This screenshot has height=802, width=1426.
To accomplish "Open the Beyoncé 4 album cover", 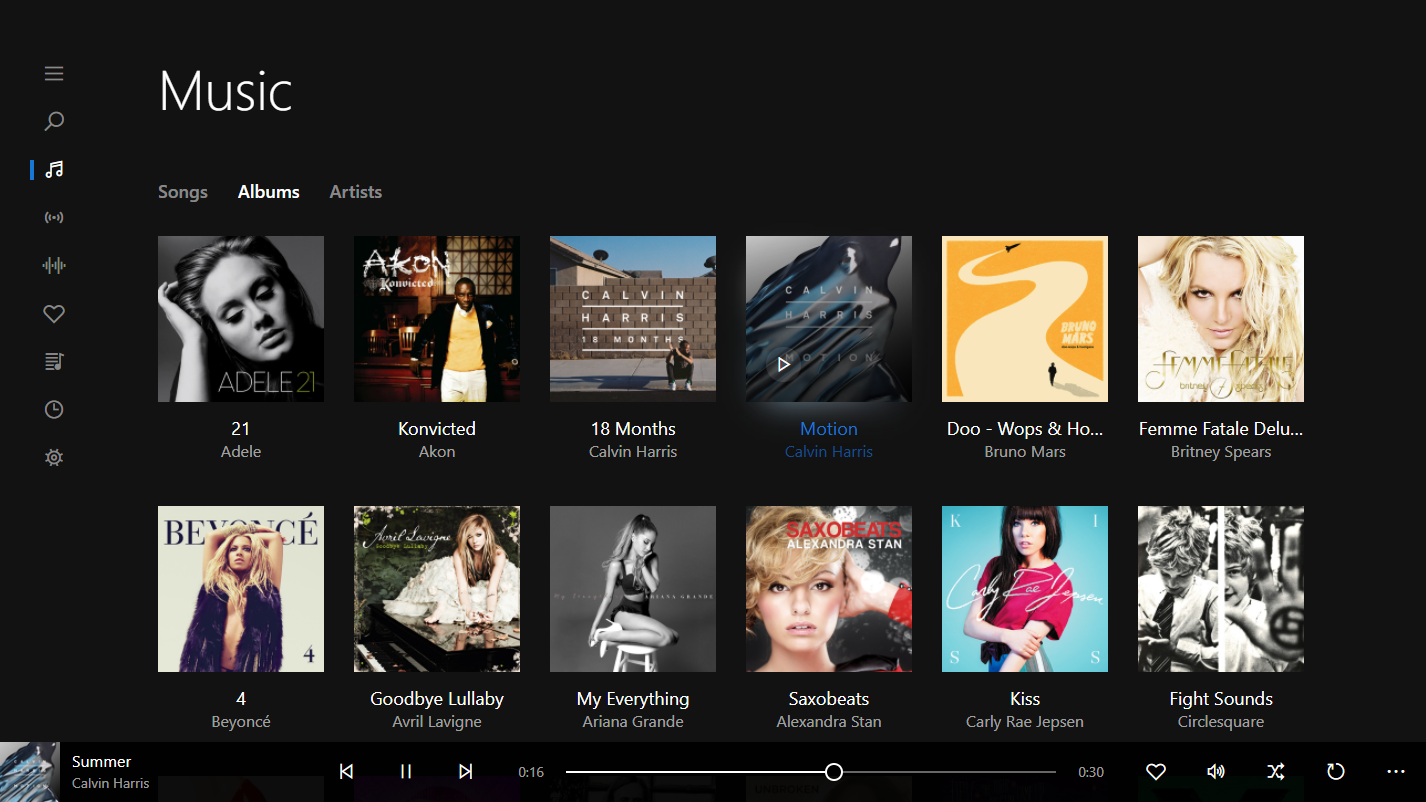I will pos(241,589).
